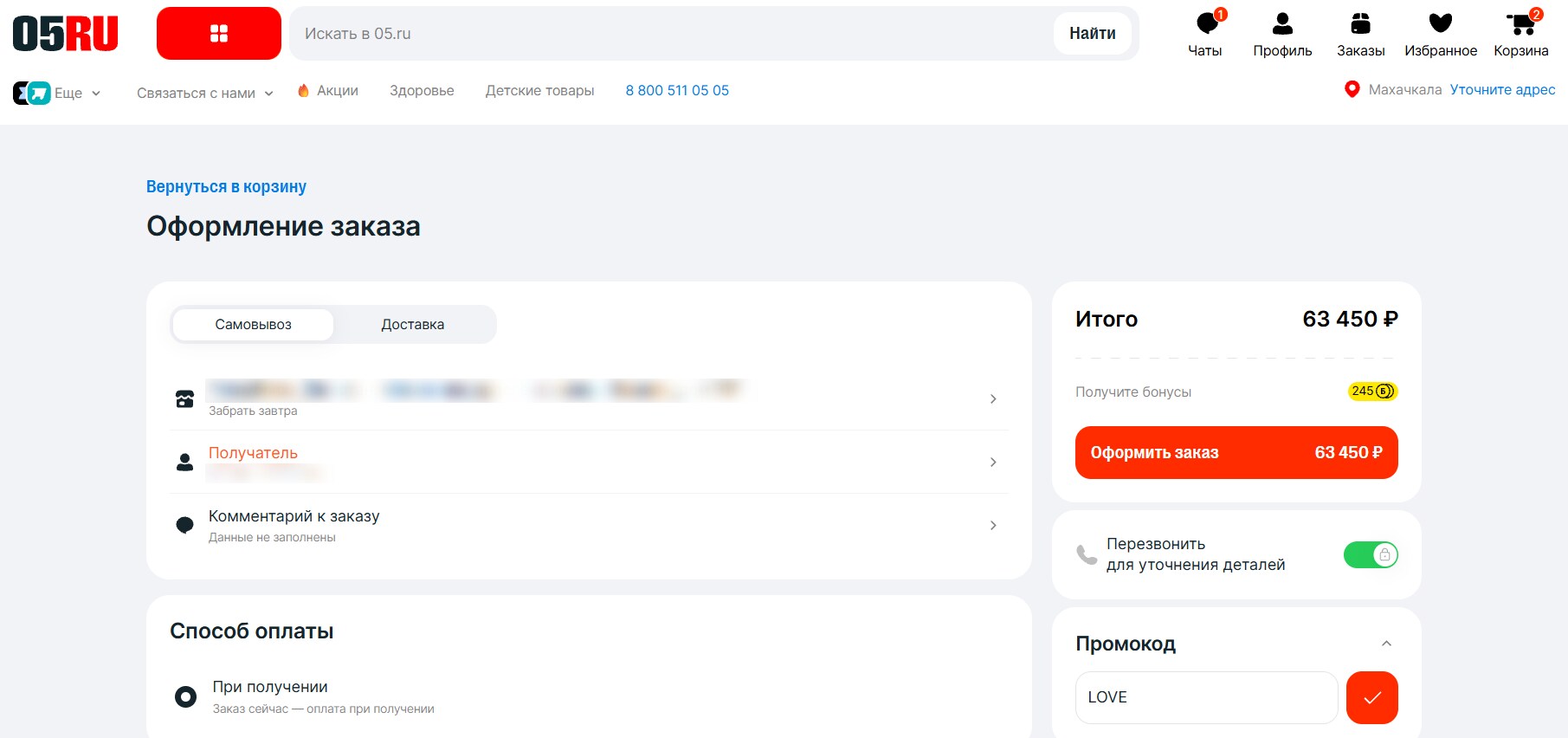The height and width of the screenshot is (738, 1568).
Task: Click the promo code field containing LOVE
Action: [1206, 697]
